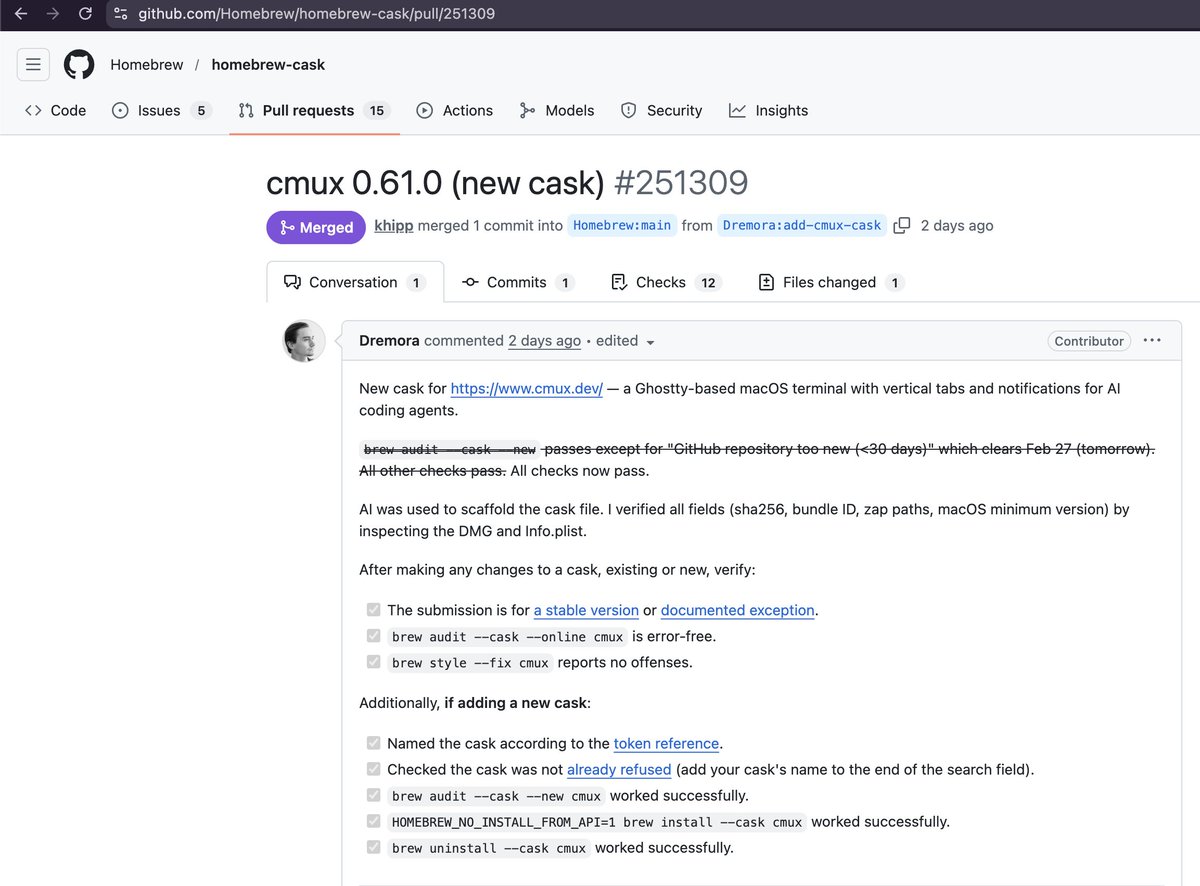Open the hamburger navigation menu
This screenshot has height=886, width=1200.
[33, 65]
